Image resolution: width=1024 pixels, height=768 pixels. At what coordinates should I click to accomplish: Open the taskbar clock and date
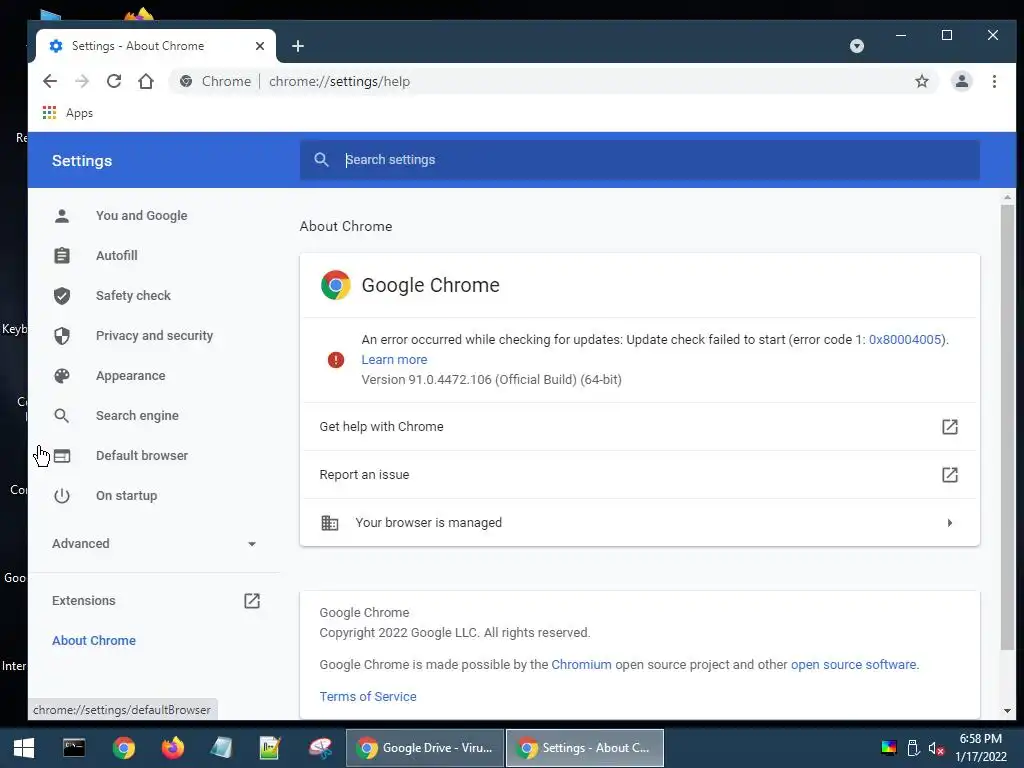(x=980, y=748)
